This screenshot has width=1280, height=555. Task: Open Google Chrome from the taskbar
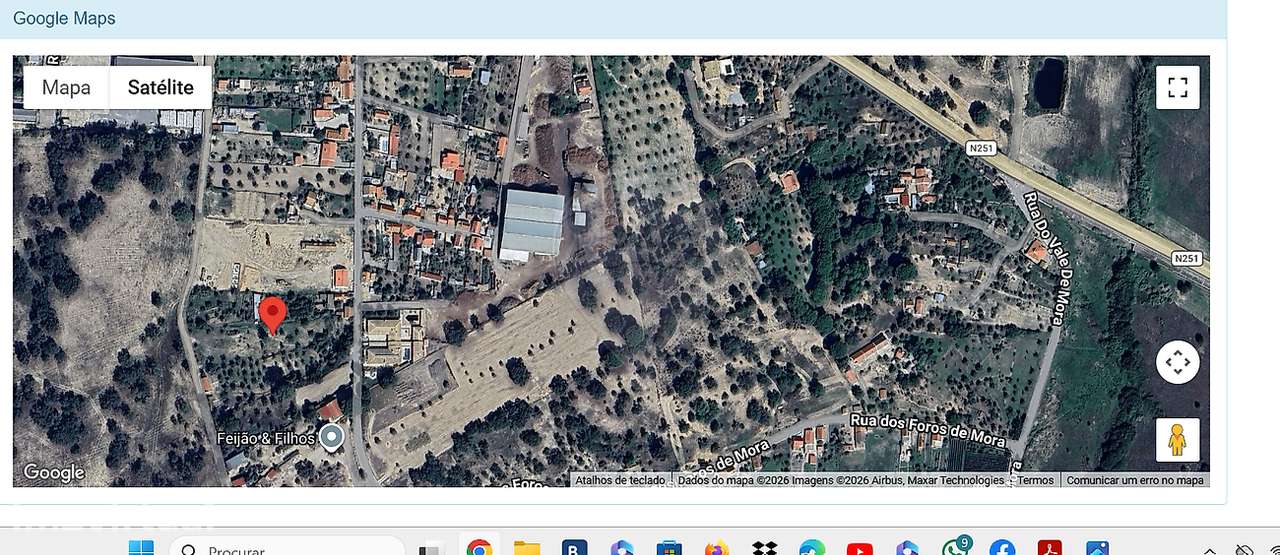479,548
